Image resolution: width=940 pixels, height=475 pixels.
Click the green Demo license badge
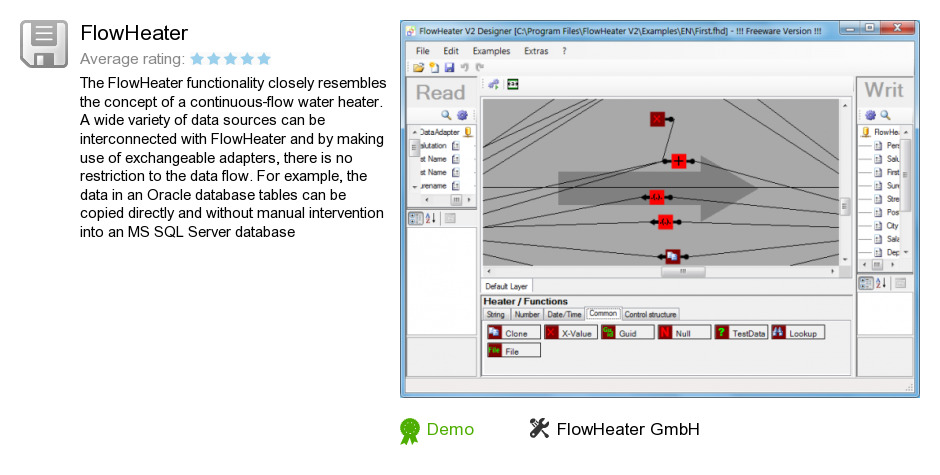click(x=437, y=430)
